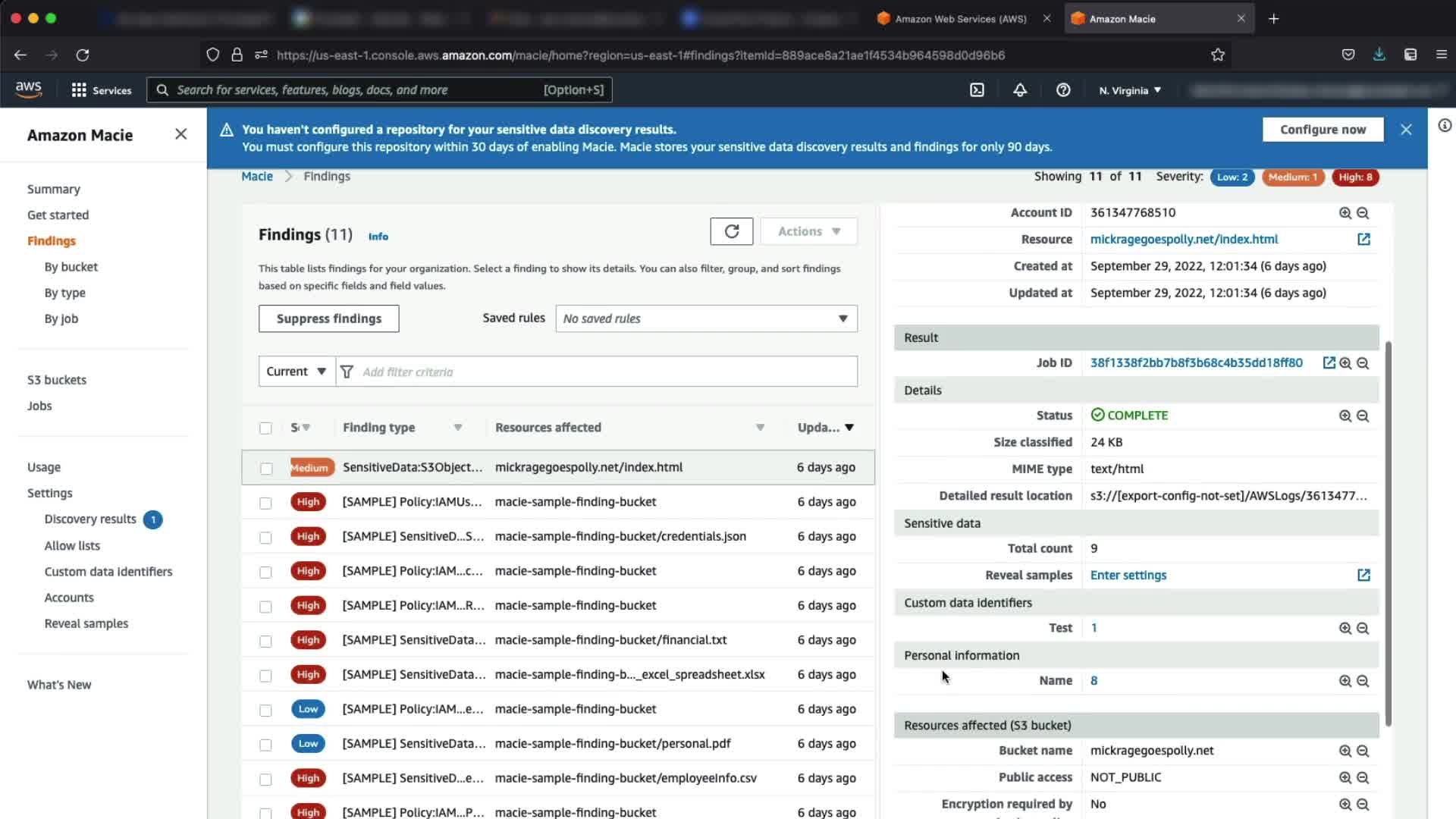Dismiss the repository warning banner
The width and height of the screenshot is (1456, 819).
pyautogui.click(x=1406, y=130)
